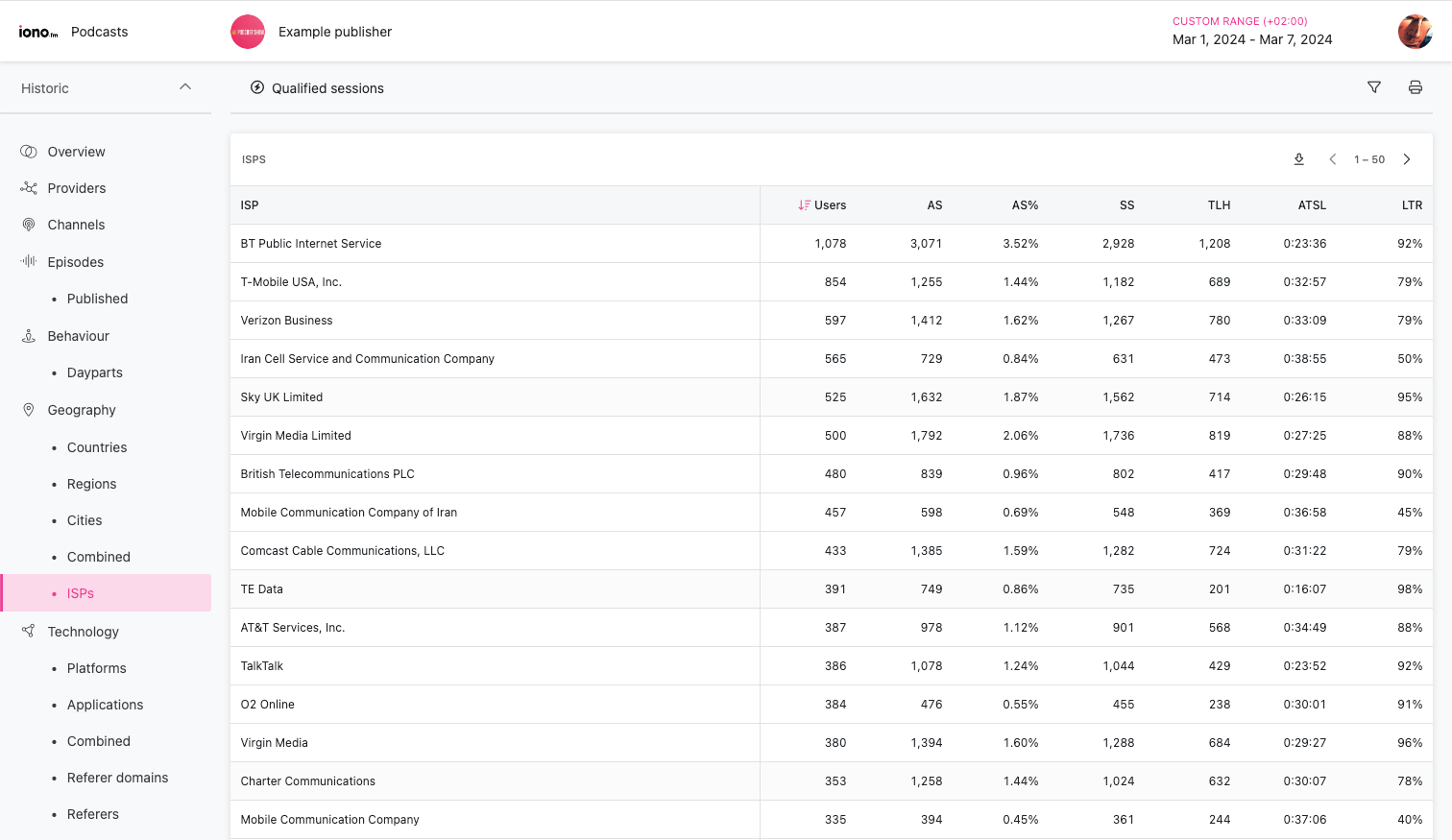Image resolution: width=1452 pixels, height=840 pixels.
Task: Select the active ISPs item
Action: point(106,593)
